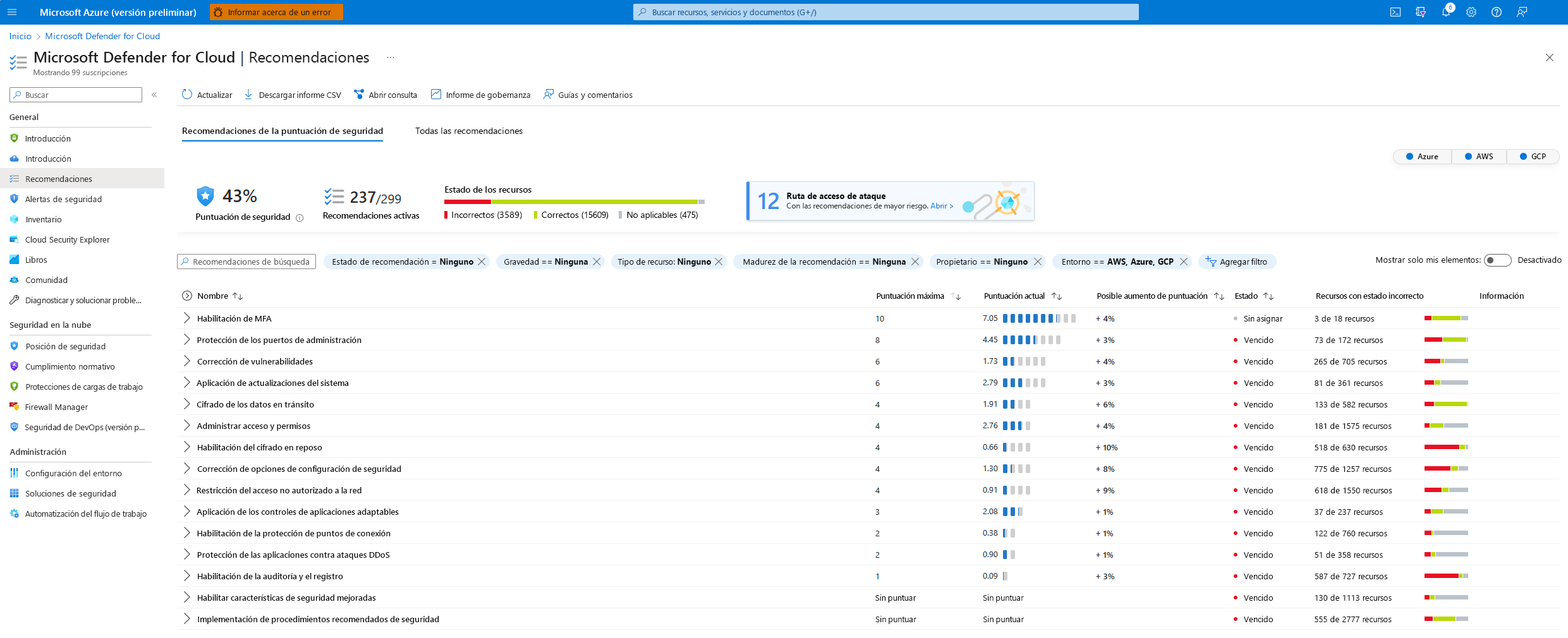
Task: Click the Informe de gobernanza icon
Action: (436, 94)
